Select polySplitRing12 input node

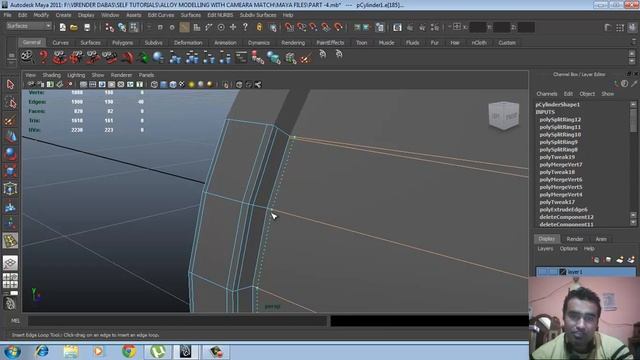point(560,120)
